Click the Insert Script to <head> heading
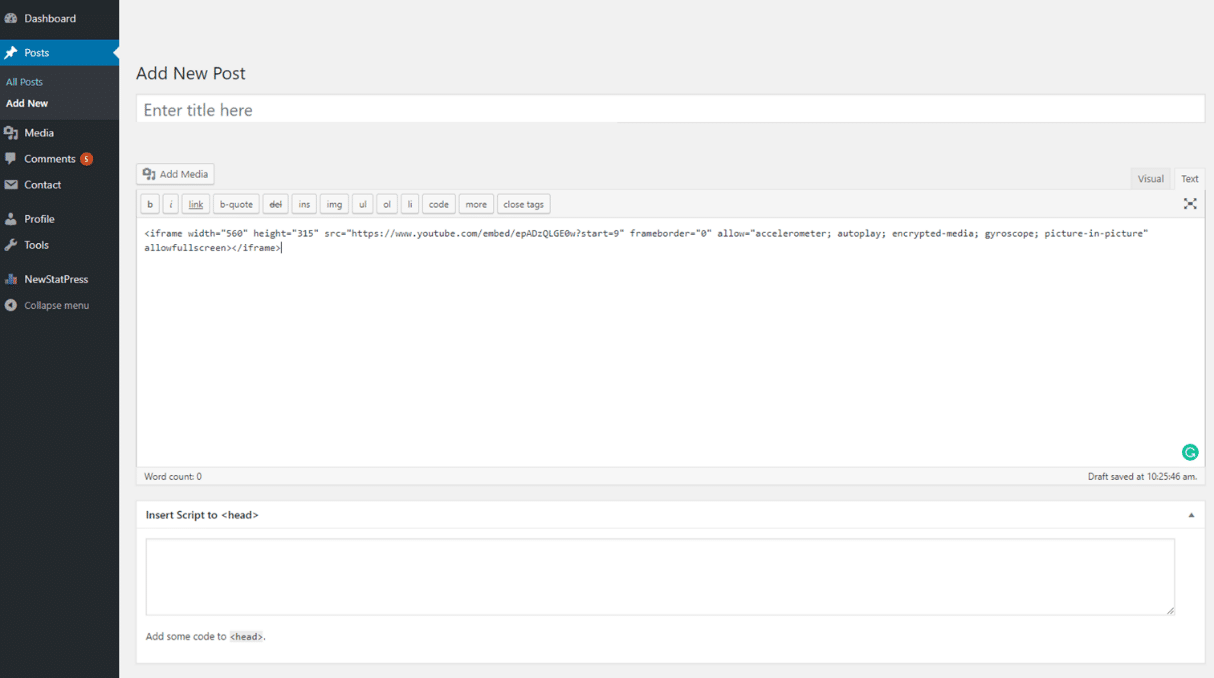Viewport: 1214px width, 678px height. tap(202, 515)
